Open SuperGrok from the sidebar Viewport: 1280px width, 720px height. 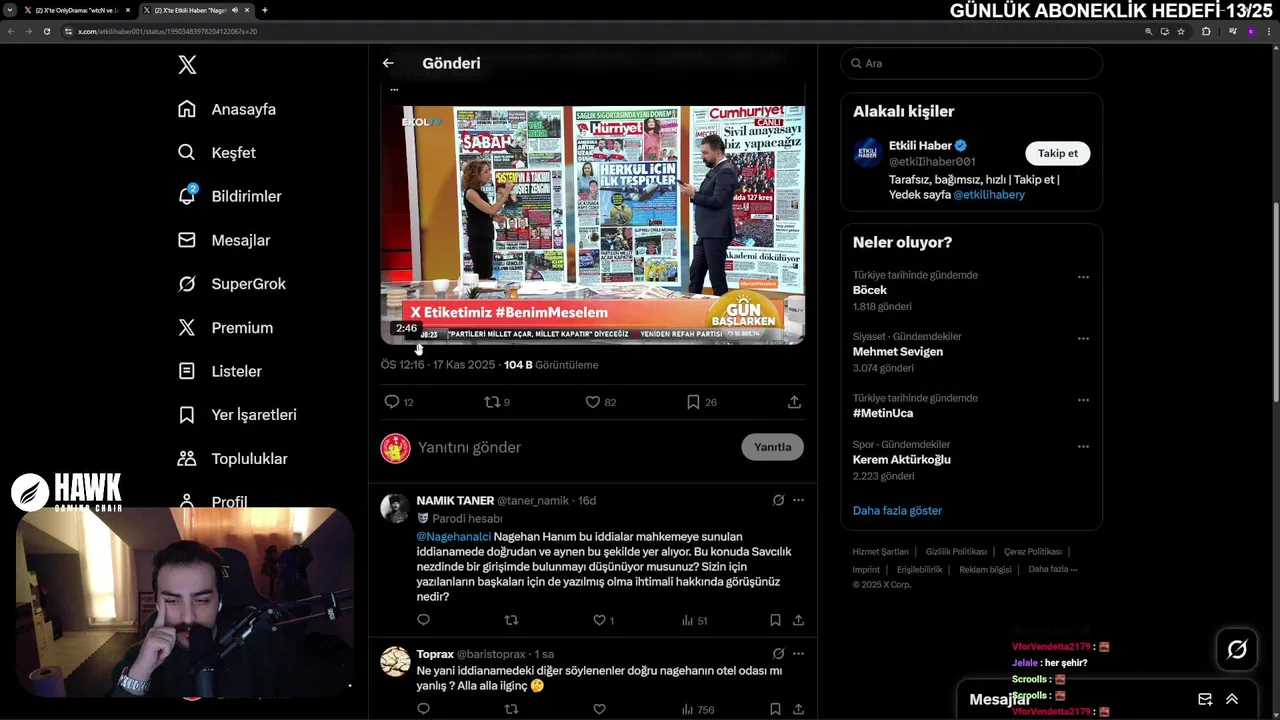click(x=232, y=284)
